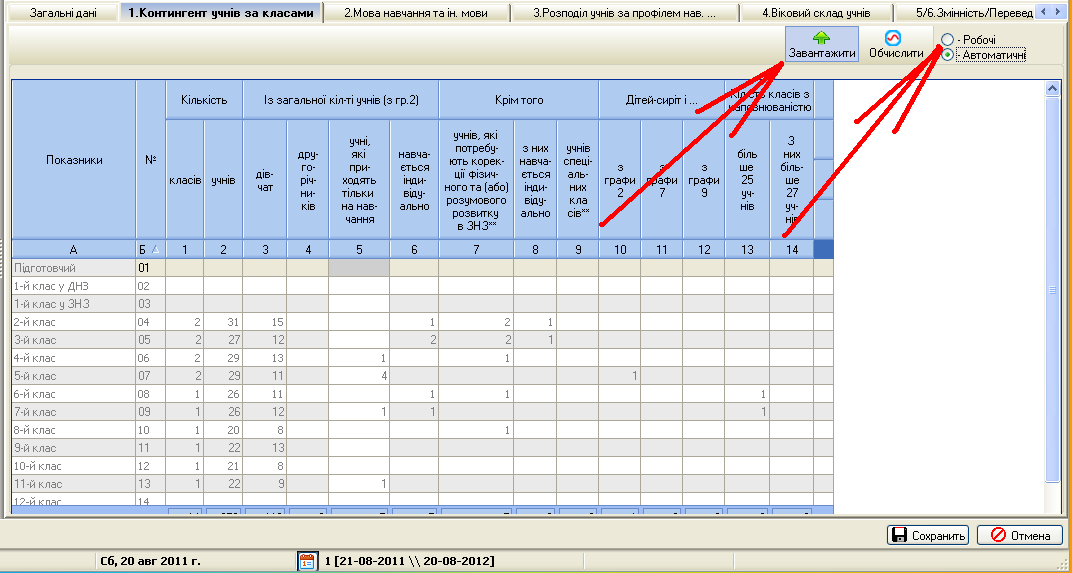Image resolution: width=1072 pixels, height=573 pixels.
Task: Select the 6-й клас row label
Action: [74, 394]
